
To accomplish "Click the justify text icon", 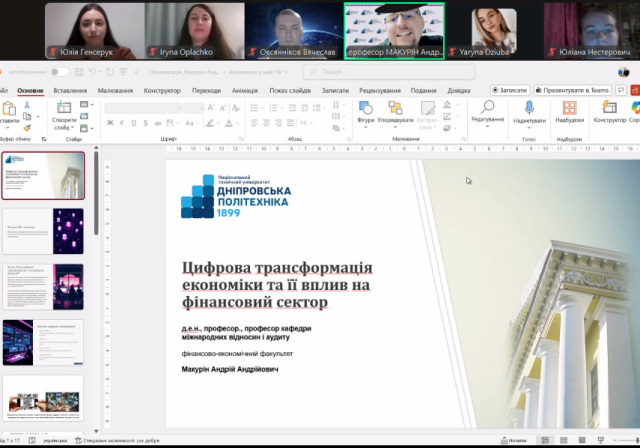I will (290, 122).
